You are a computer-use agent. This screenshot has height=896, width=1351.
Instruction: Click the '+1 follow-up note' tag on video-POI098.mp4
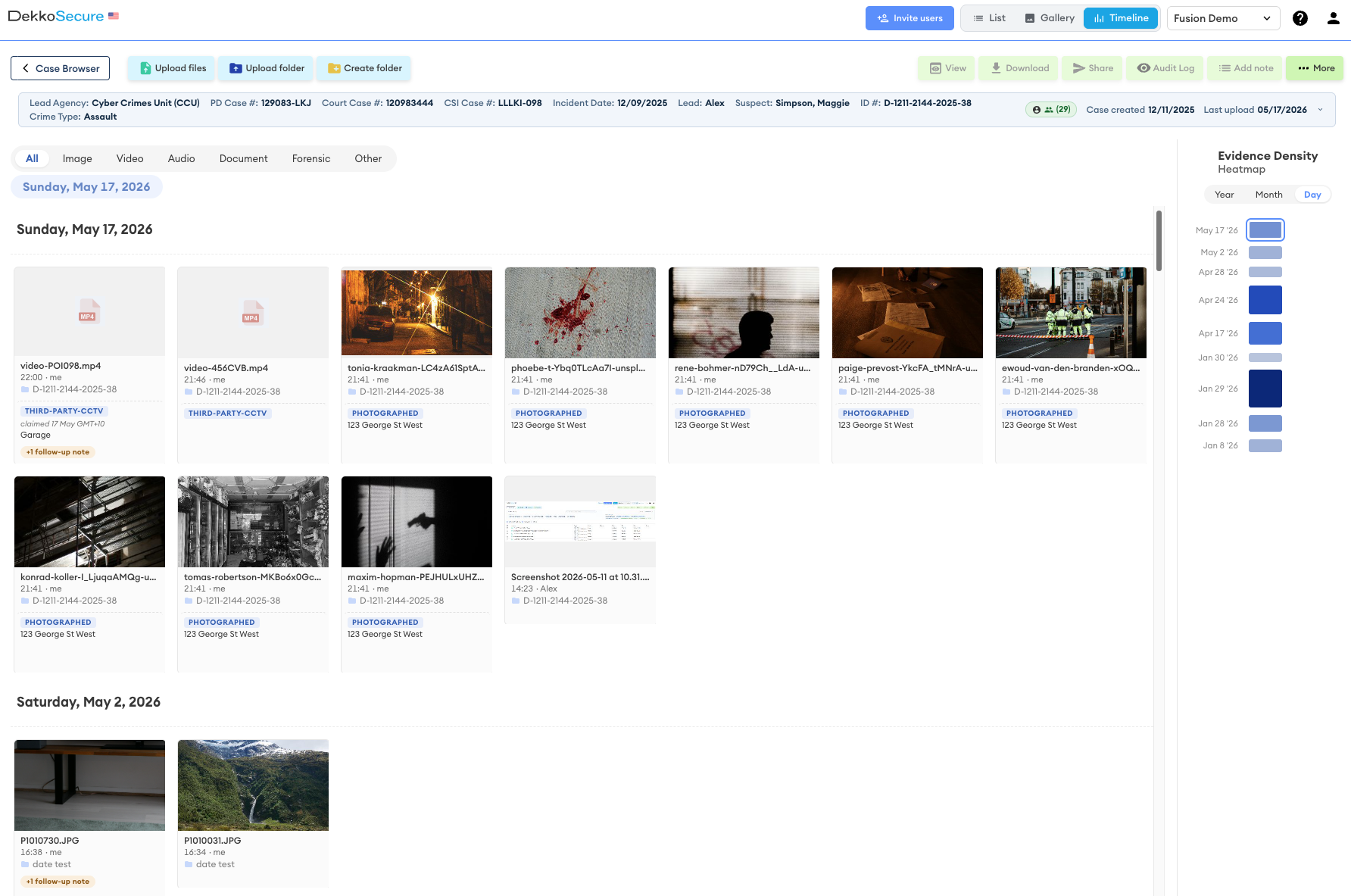pyautogui.click(x=58, y=452)
